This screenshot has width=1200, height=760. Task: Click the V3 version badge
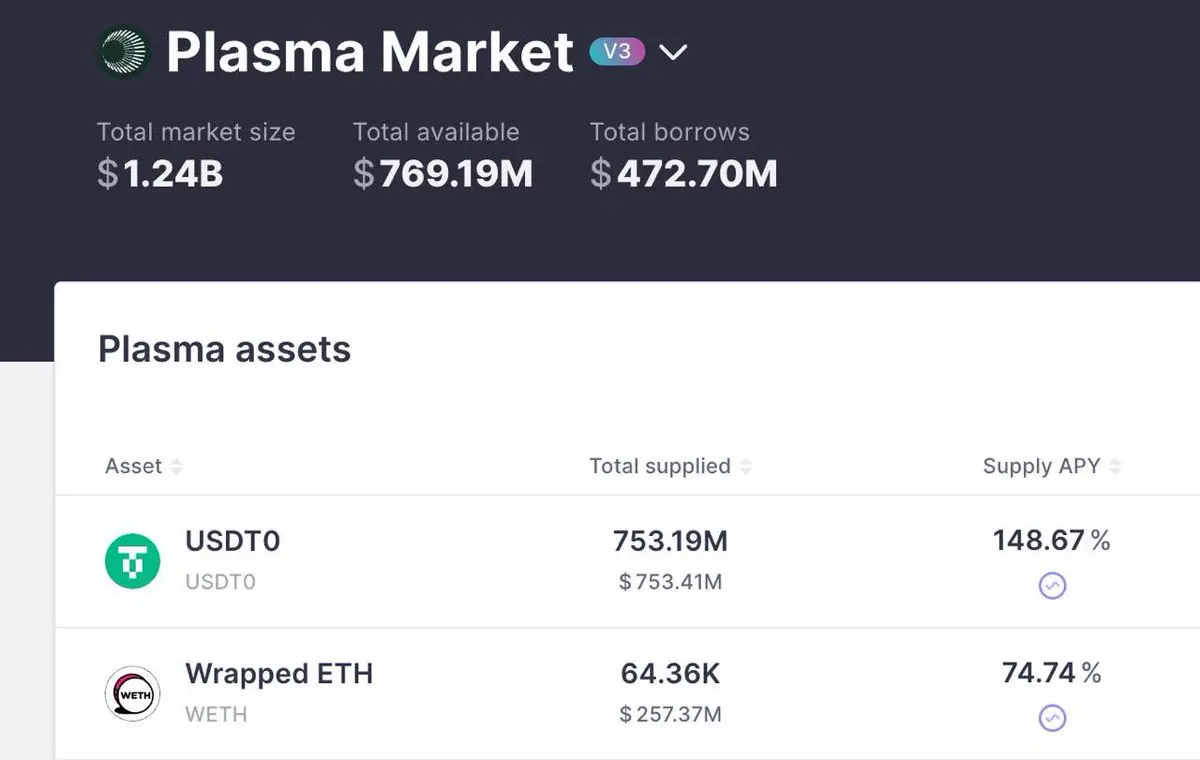click(x=617, y=51)
